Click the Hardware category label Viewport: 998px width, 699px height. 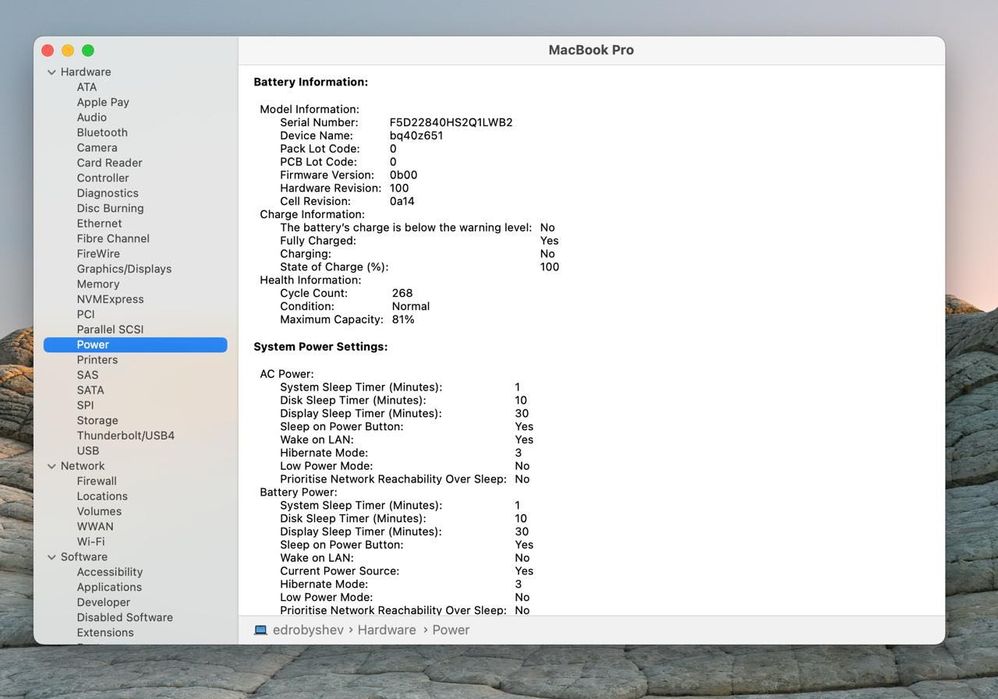[x=85, y=73]
